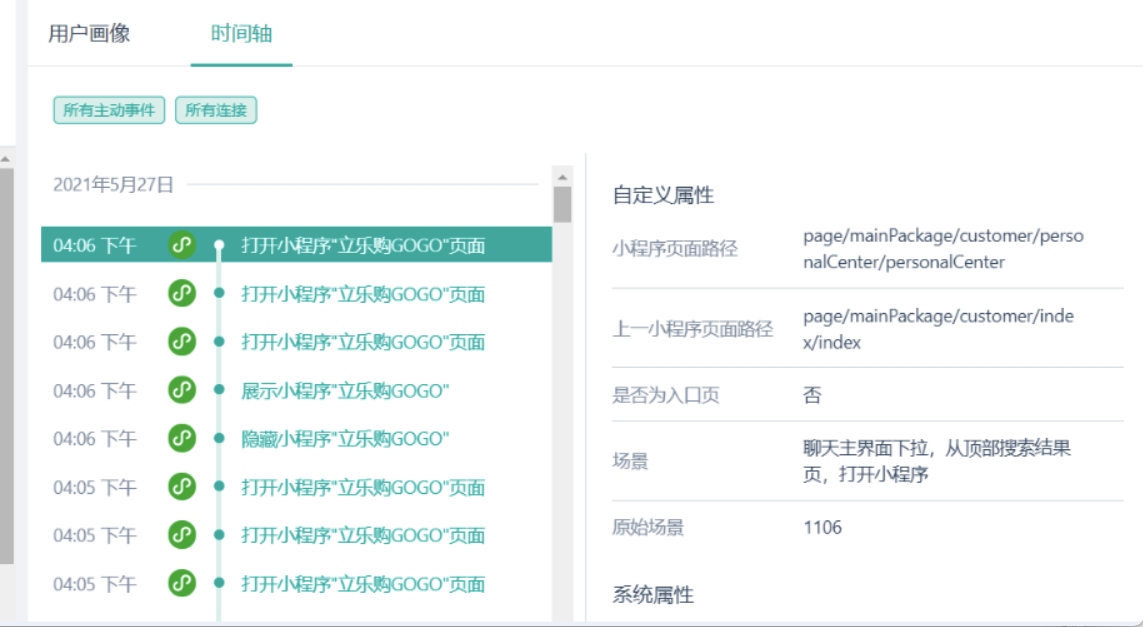Click the timeline dot for the 隐藏小程序 event
1143x627 pixels.
[219, 438]
